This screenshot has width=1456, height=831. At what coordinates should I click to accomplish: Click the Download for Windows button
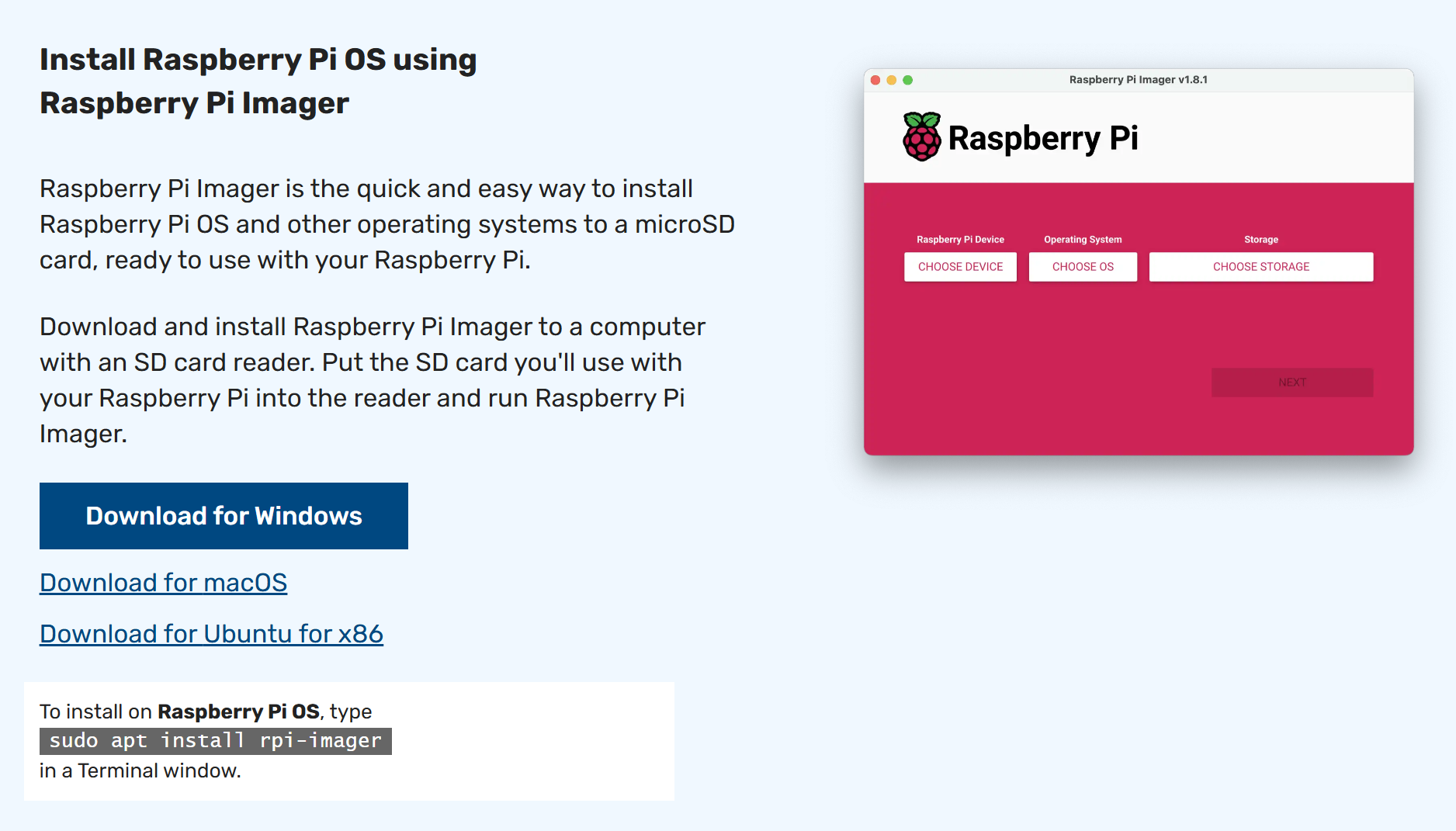tap(224, 516)
